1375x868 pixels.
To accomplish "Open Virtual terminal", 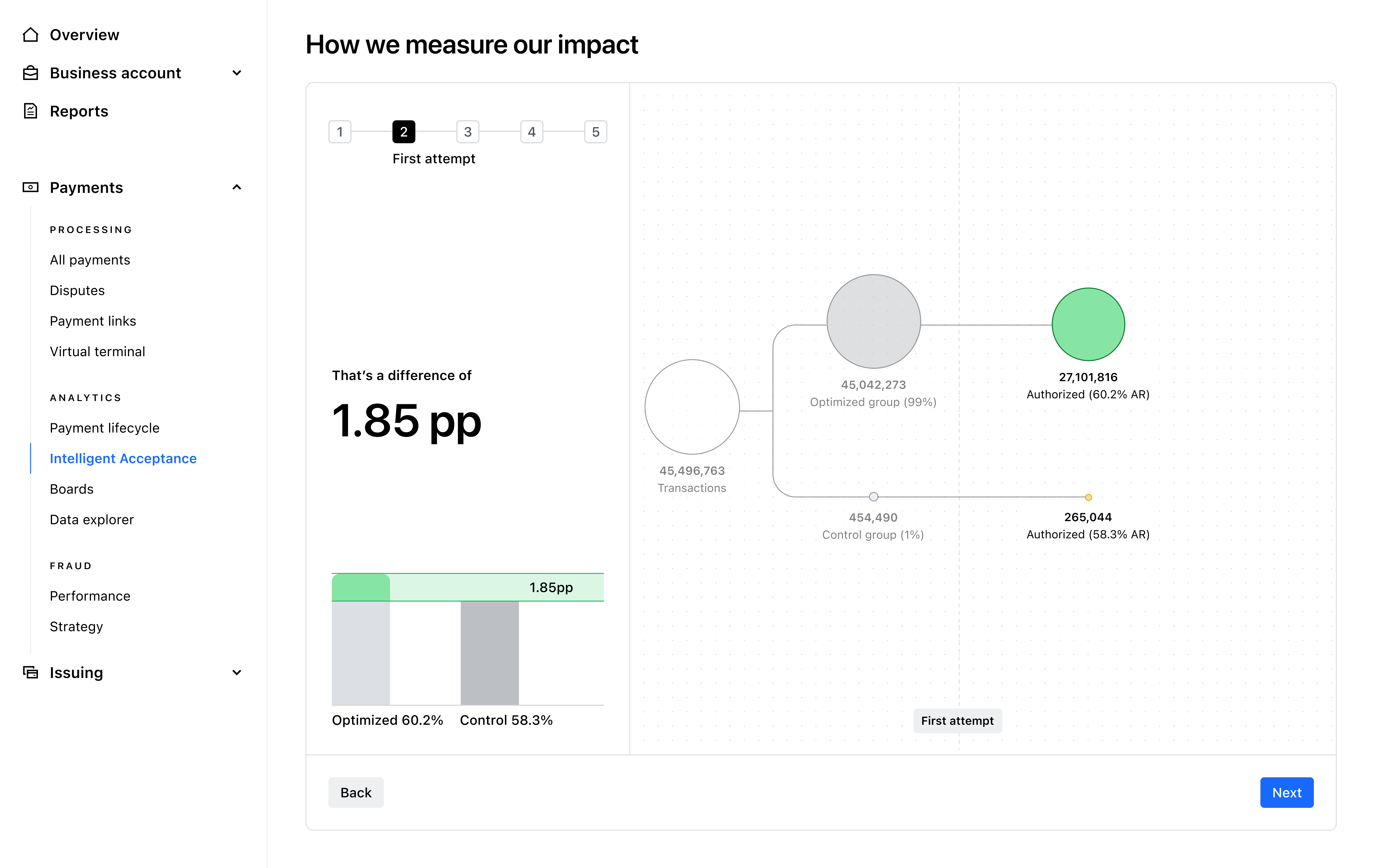I will 98,352.
